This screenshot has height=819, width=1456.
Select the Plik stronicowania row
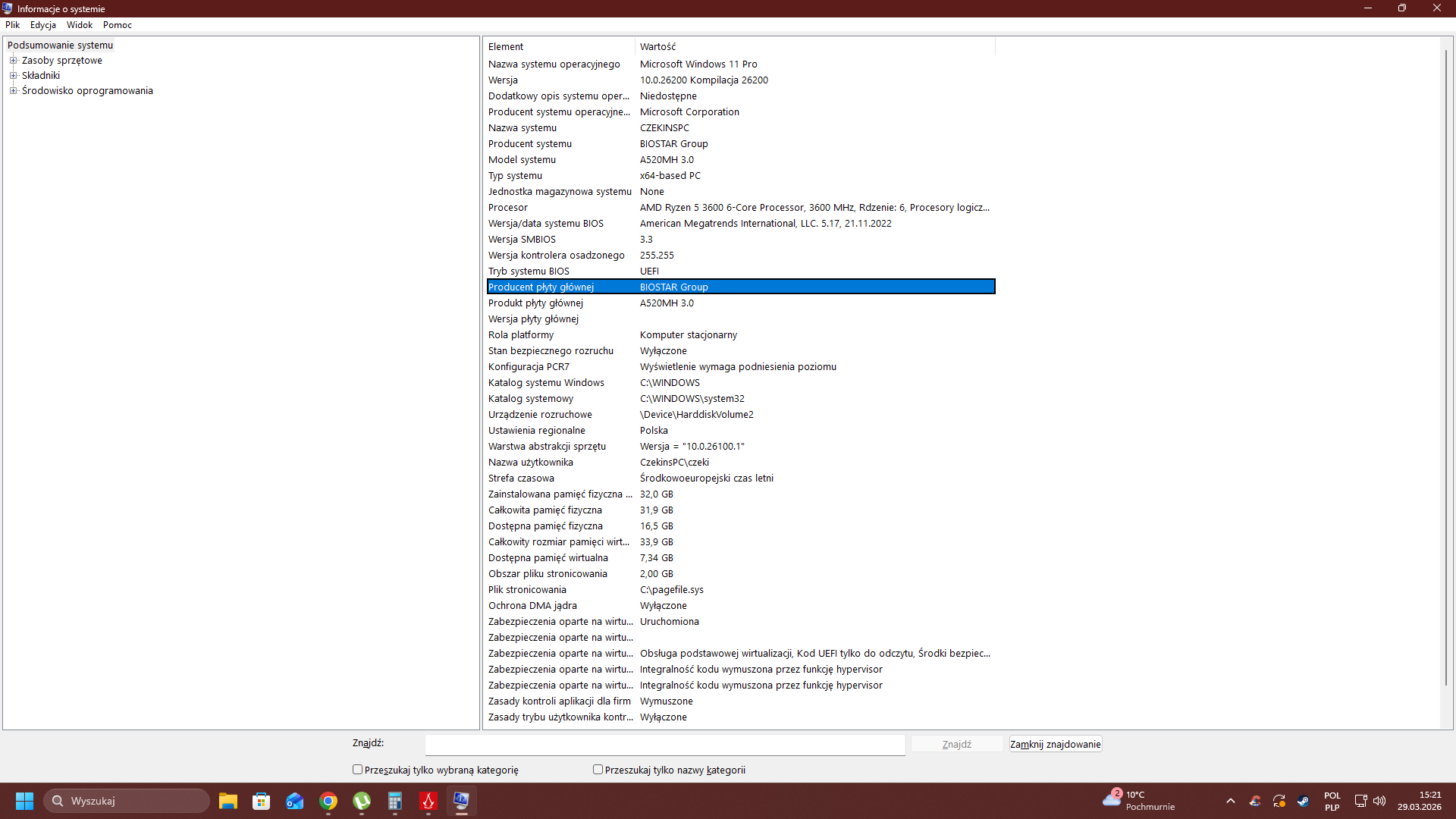pyautogui.click(x=741, y=590)
